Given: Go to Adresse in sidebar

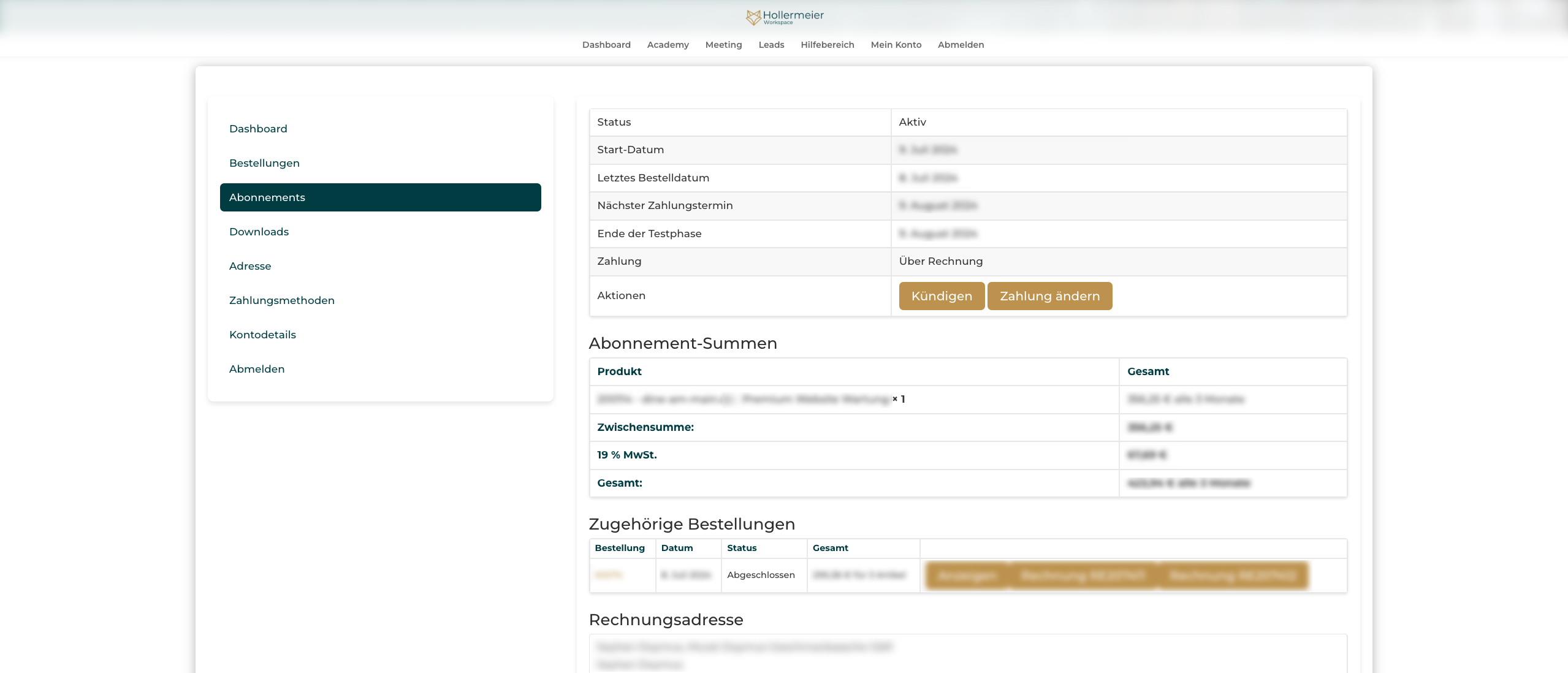Looking at the screenshot, I should point(250,266).
